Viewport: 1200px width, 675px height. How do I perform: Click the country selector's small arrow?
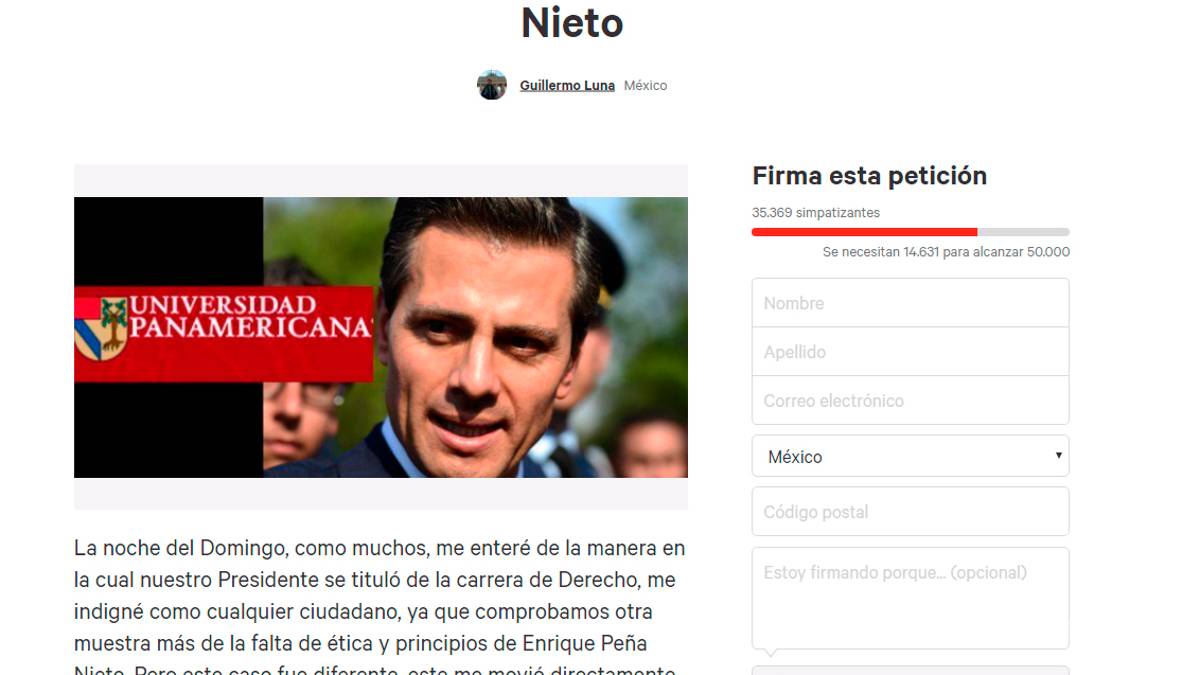tap(1058, 456)
